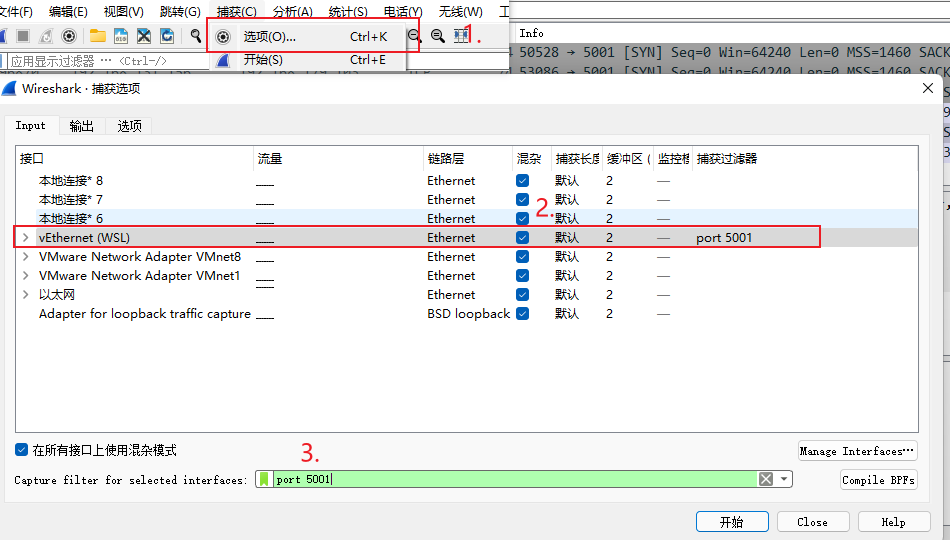Open the 编辑(E) menu
950x540 pixels.
click(x=68, y=12)
